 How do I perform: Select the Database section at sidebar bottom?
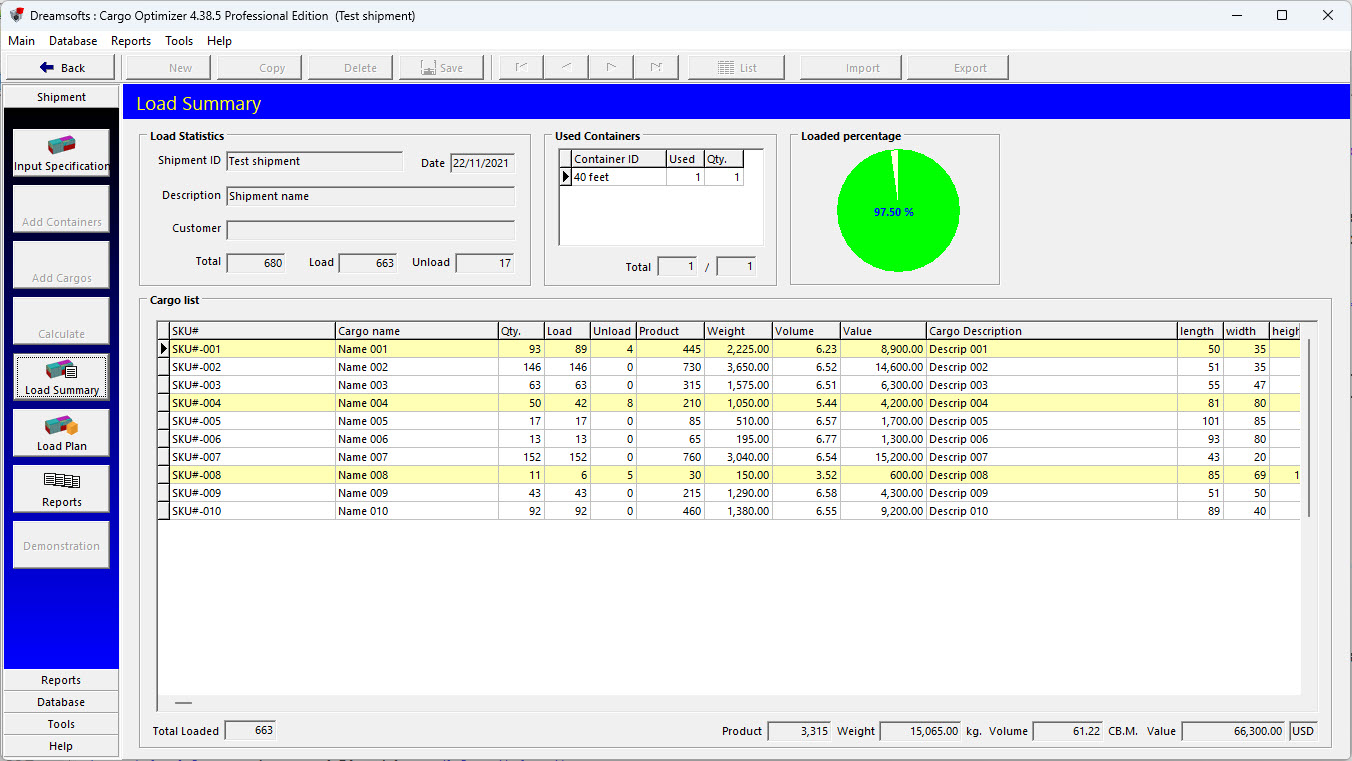[61, 702]
